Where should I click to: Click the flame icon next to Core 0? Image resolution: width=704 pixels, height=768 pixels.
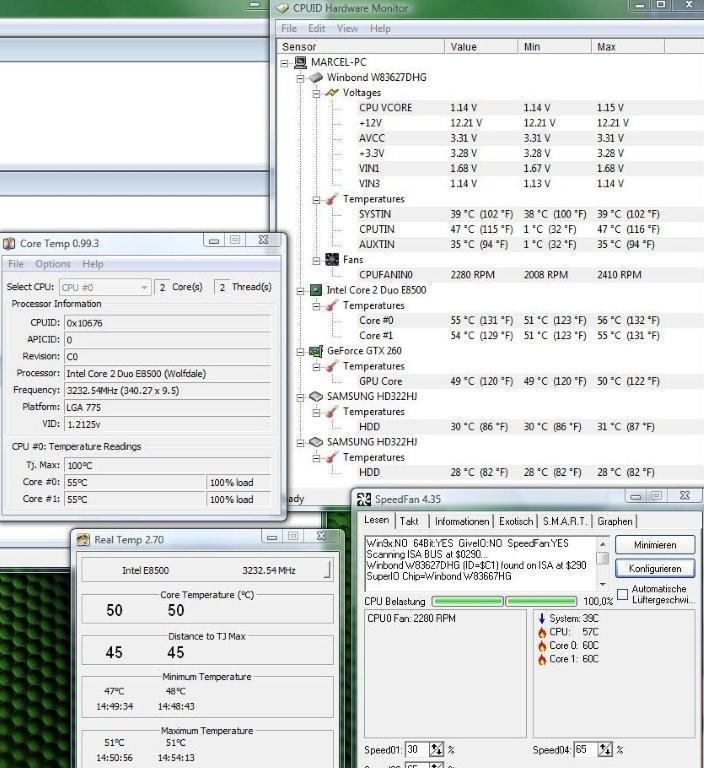tap(542, 646)
